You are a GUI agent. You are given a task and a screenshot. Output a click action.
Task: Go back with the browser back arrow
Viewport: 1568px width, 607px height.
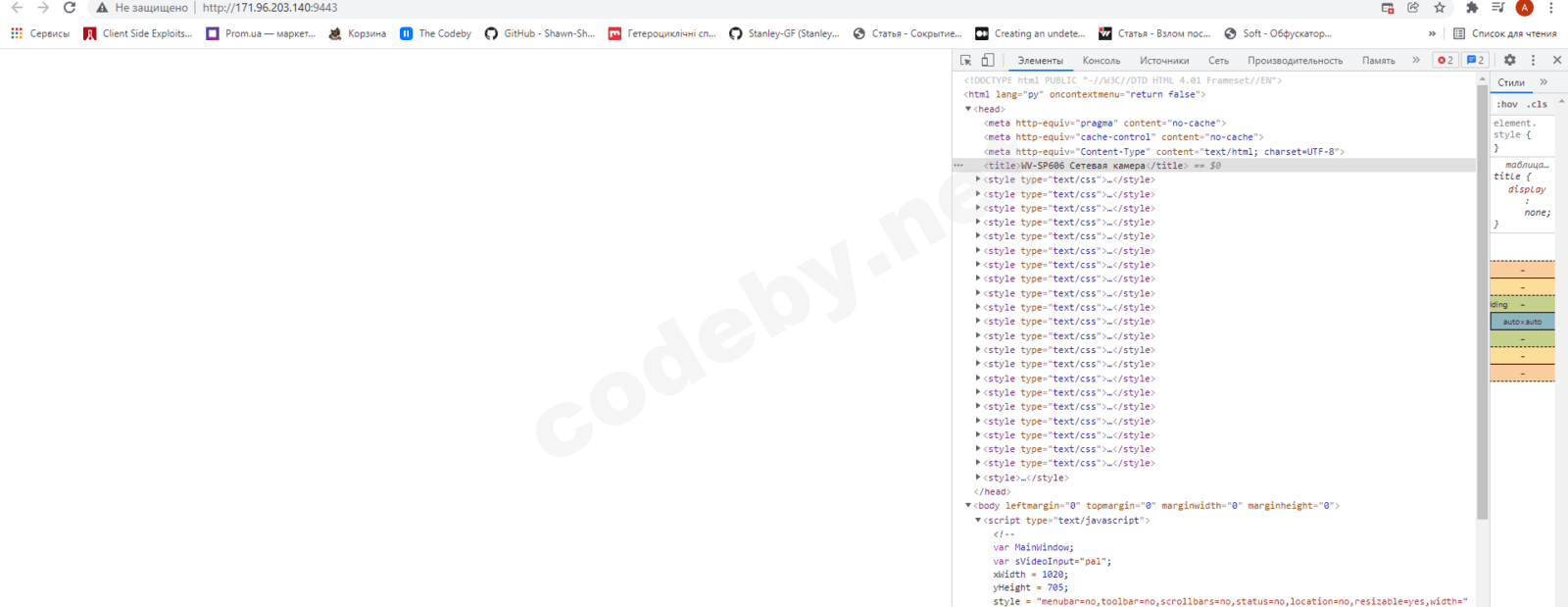[x=17, y=8]
